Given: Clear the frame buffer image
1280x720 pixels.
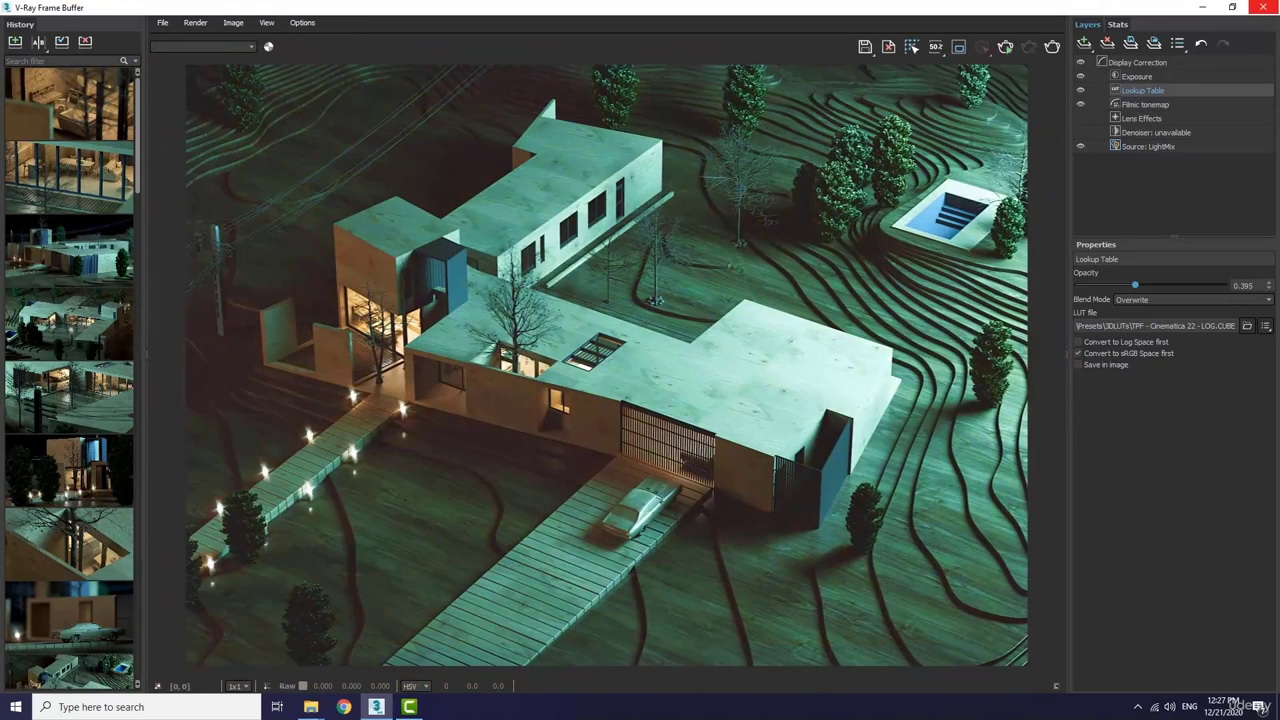Looking at the screenshot, I should (x=888, y=46).
